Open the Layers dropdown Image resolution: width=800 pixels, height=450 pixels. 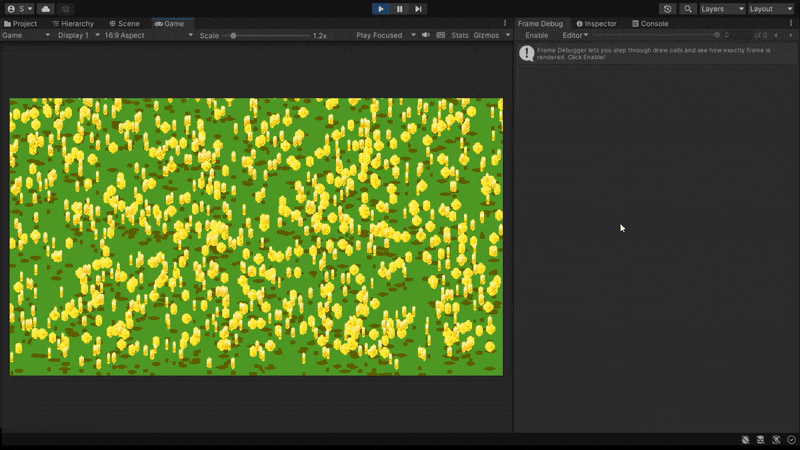pos(722,9)
